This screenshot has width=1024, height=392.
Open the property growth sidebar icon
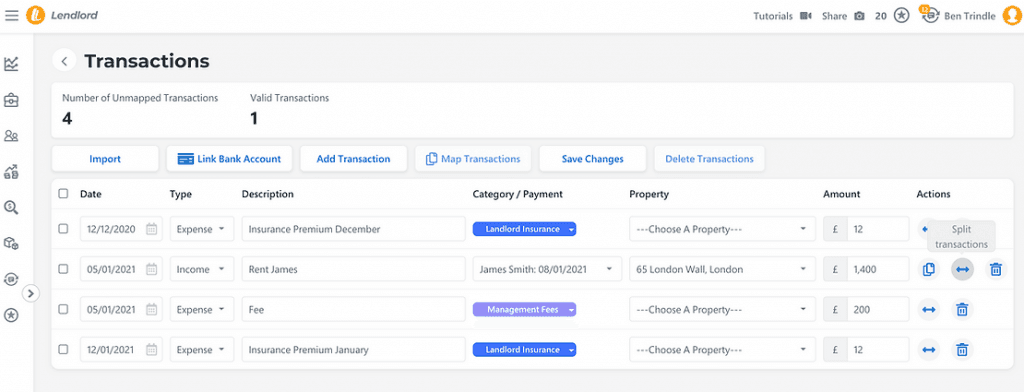[11, 172]
